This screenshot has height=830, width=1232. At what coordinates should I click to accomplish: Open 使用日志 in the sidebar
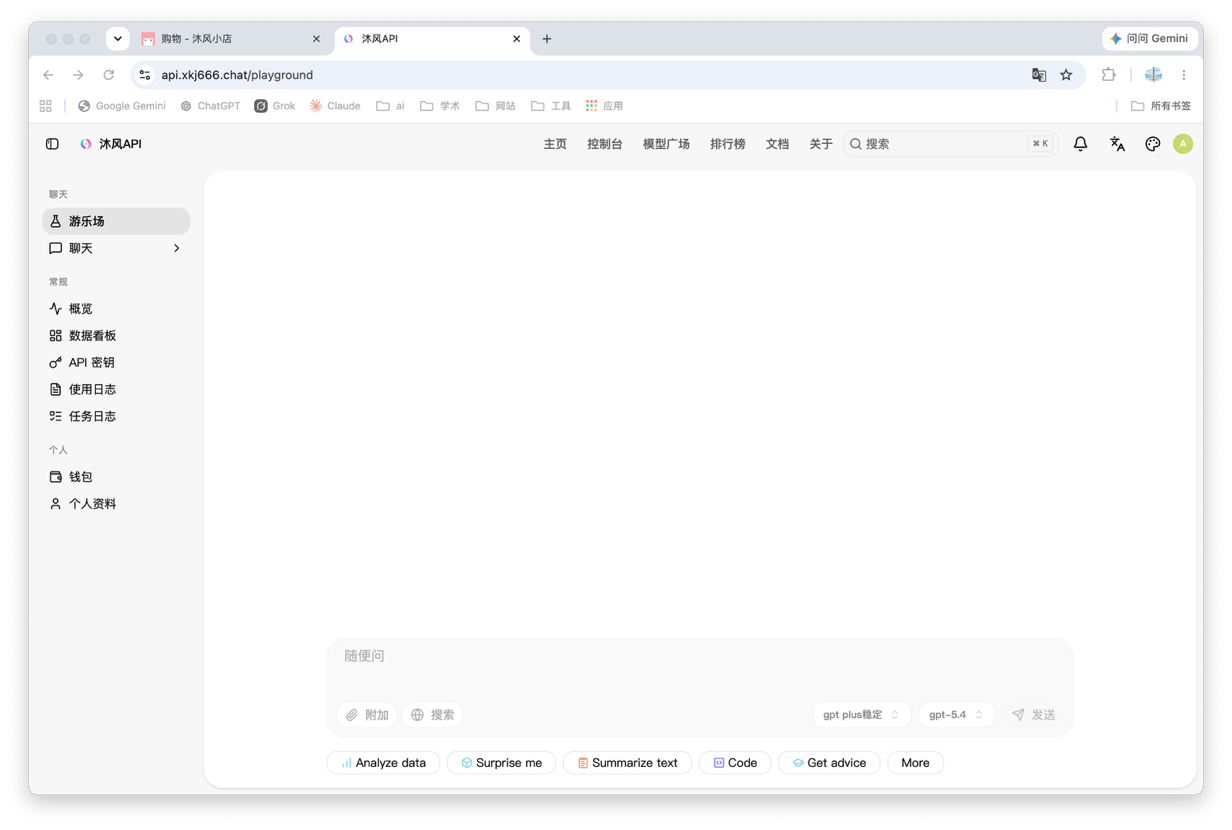coord(116,389)
